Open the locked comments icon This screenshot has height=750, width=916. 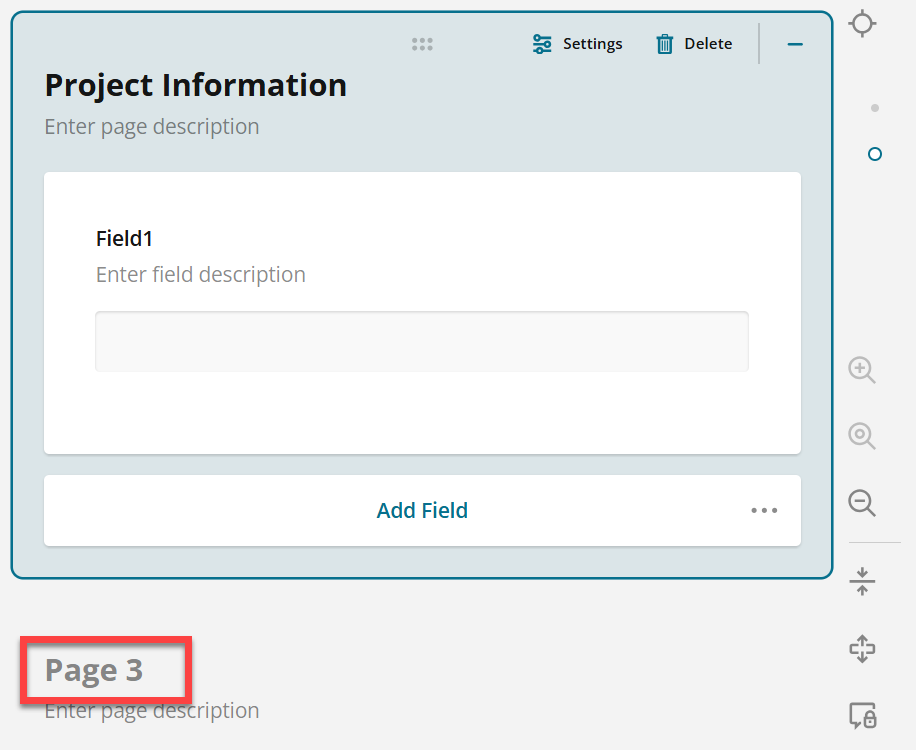[x=862, y=716]
